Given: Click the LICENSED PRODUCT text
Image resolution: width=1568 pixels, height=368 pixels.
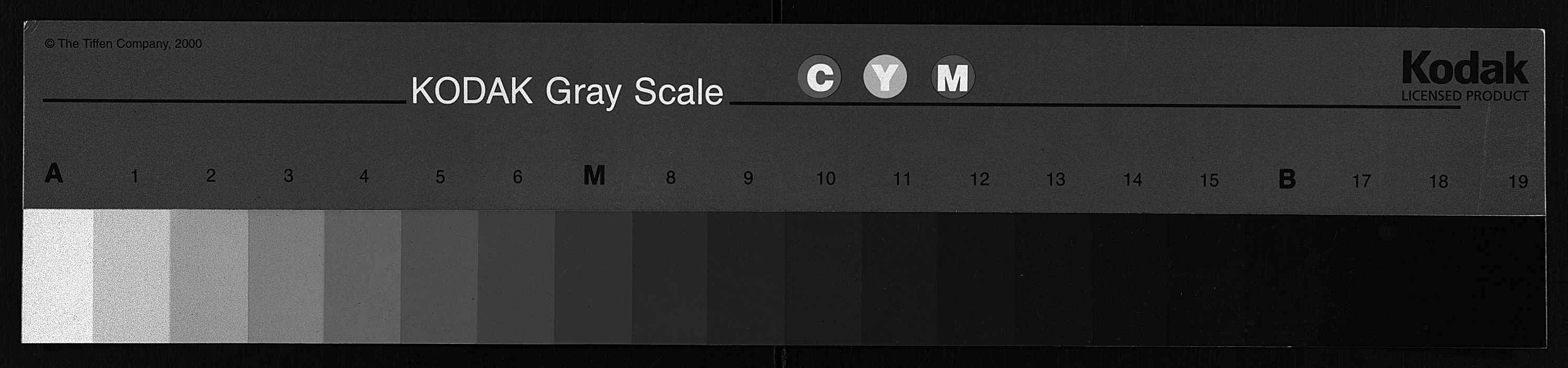Looking at the screenshot, I should click(1464, 96).
